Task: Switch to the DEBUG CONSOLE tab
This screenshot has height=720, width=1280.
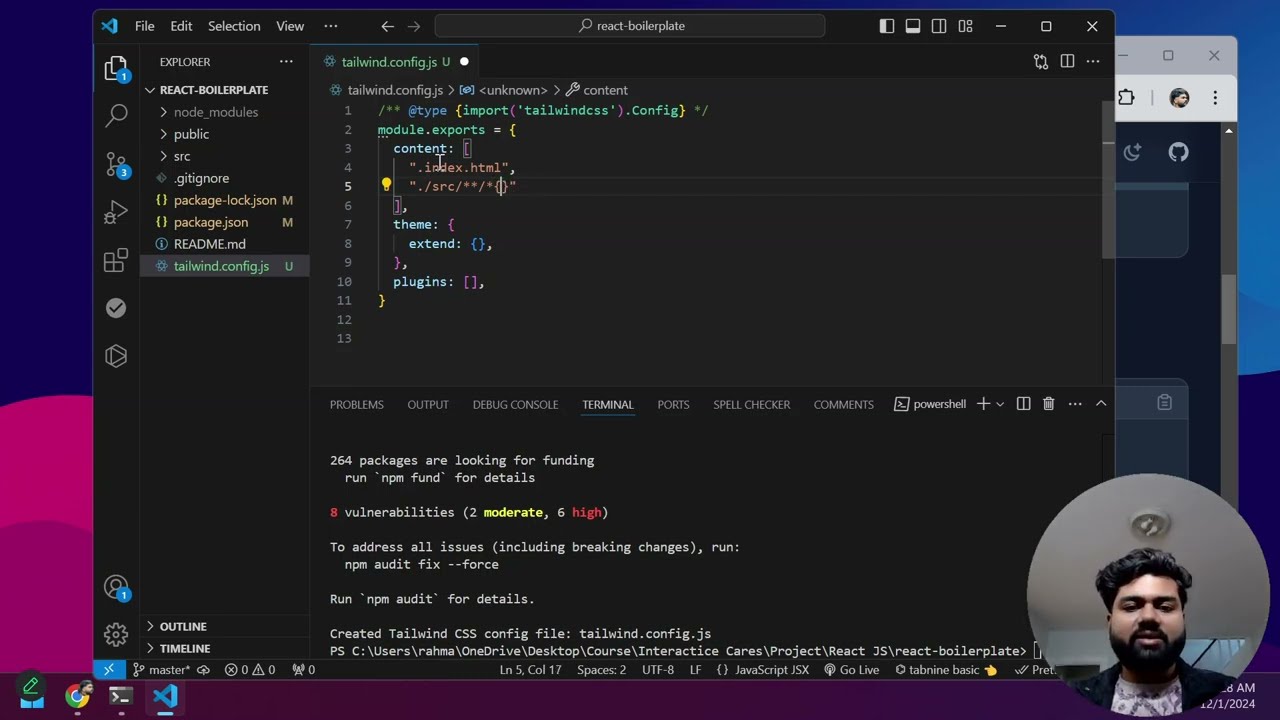Action: pos(515,404)
